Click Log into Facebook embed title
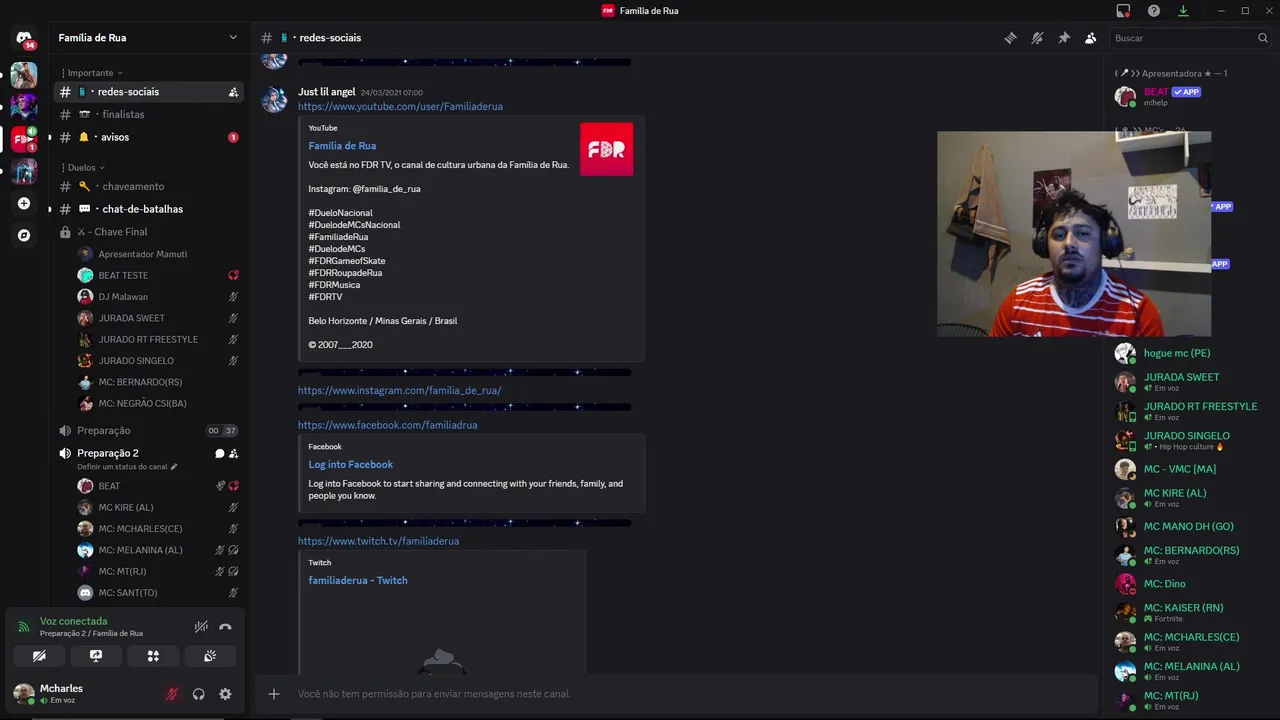1280x720 pixels. coord(350,464)
